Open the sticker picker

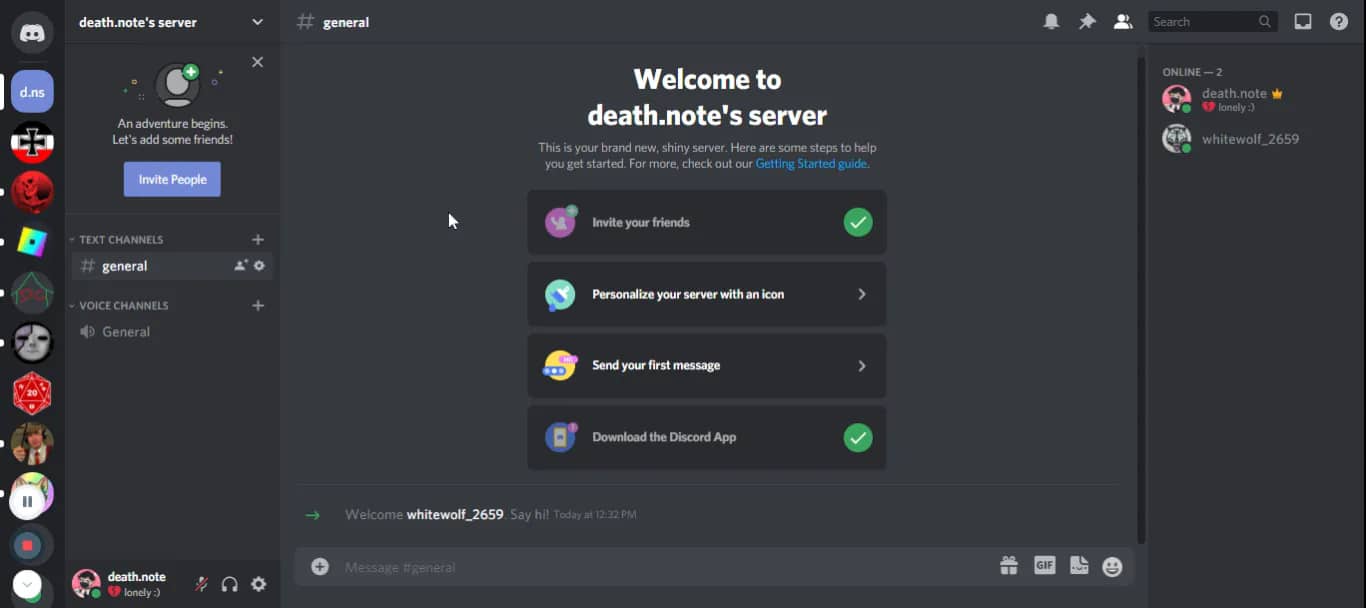pyautogui.click(x=1079, y=566)
